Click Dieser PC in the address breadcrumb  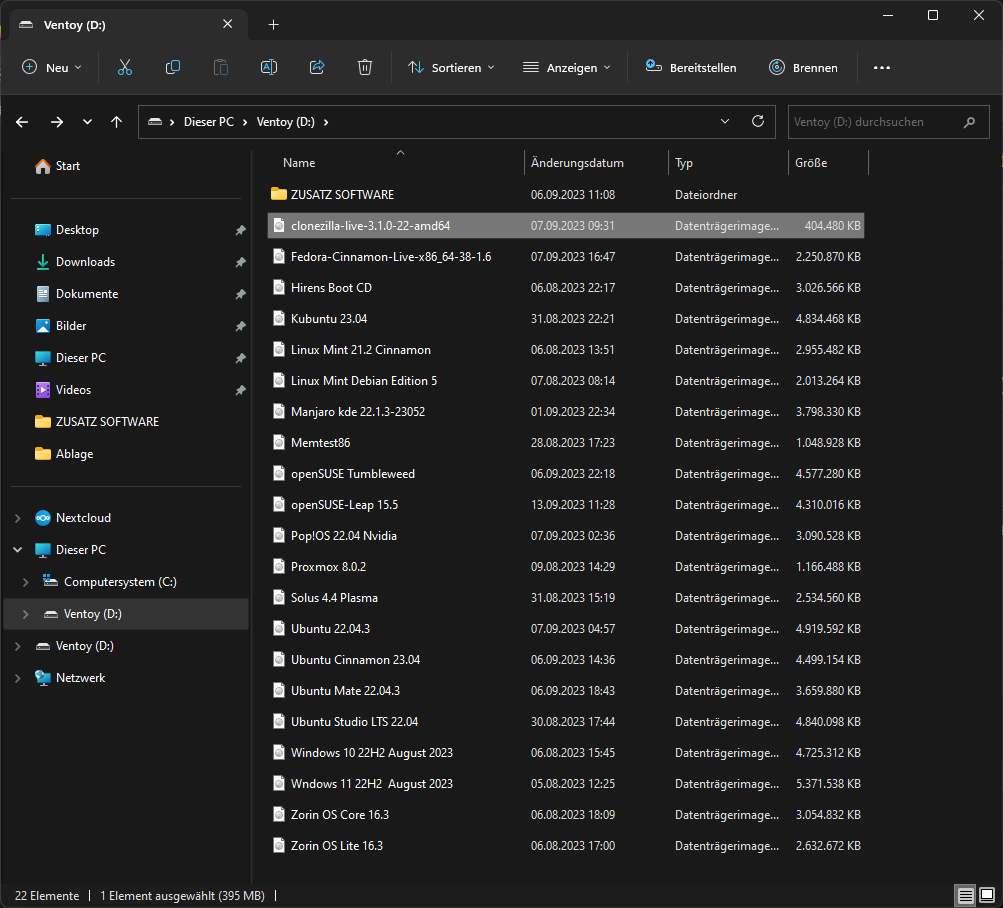[x=209, y=122]
